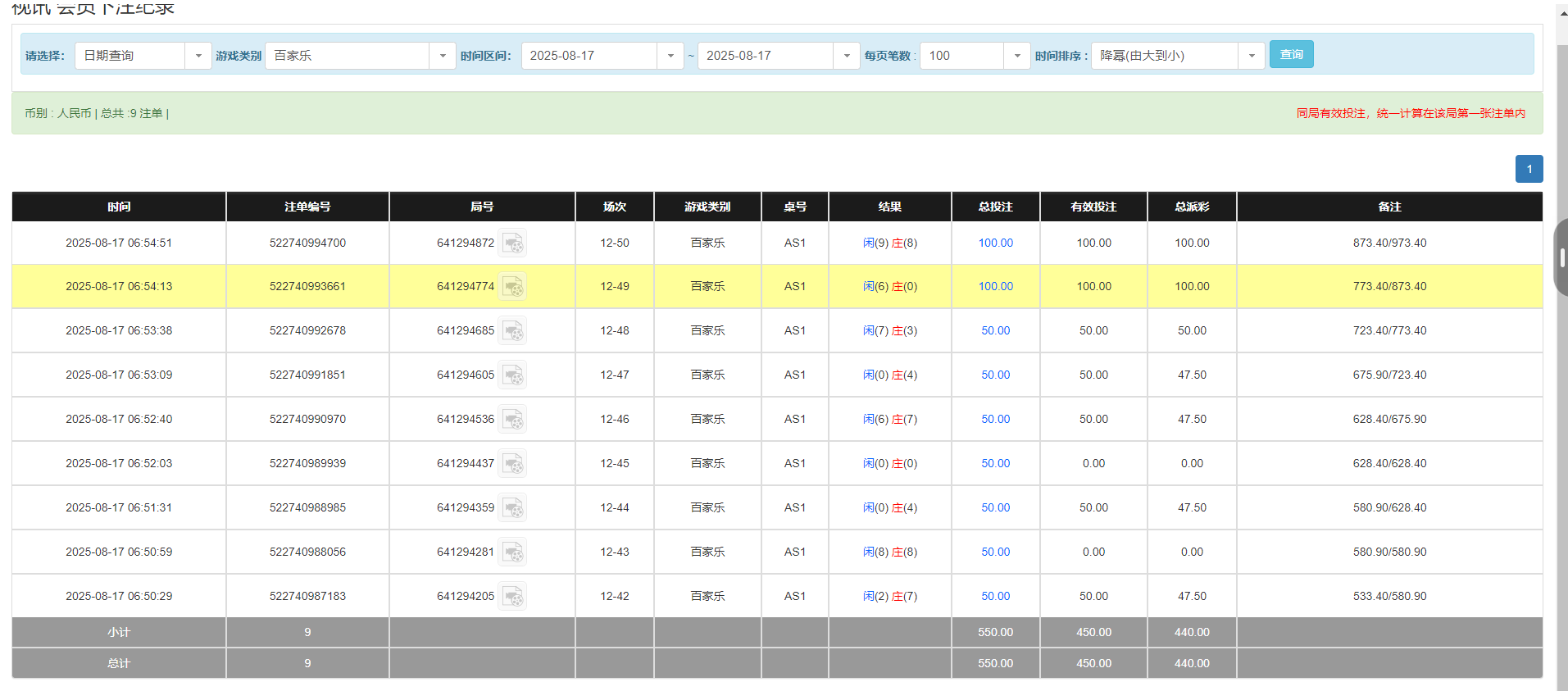Open the 百家乐 game category dropdown
This screenshot has height=691, width=1568.
[442, 56]
